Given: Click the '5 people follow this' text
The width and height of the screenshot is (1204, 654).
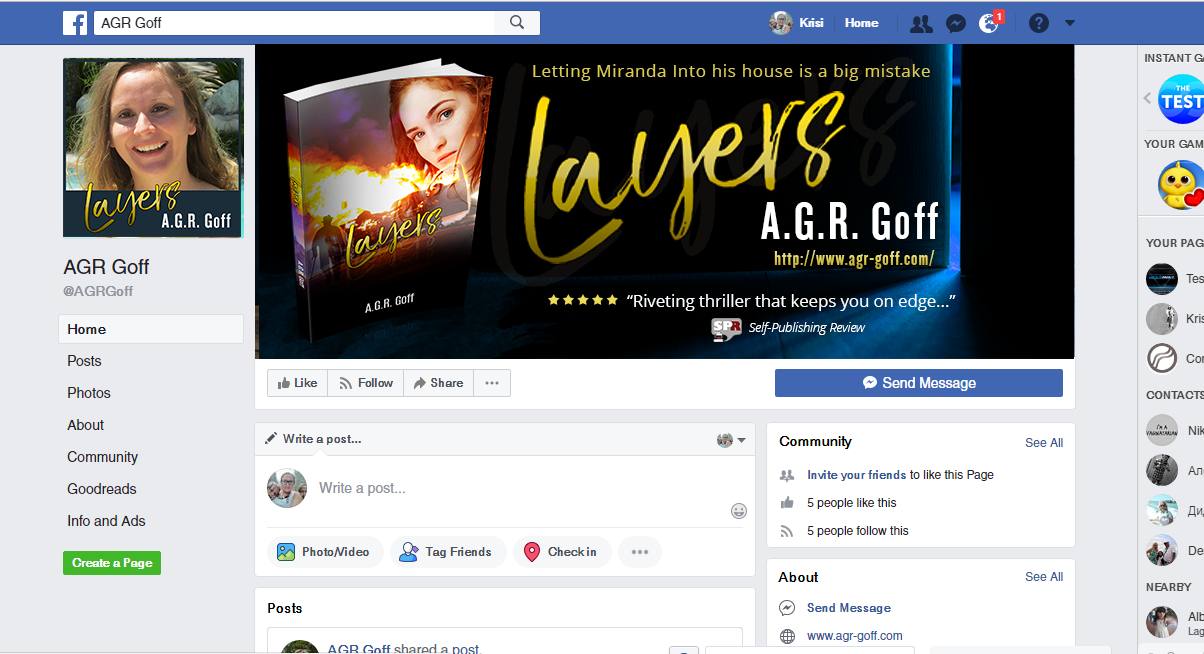Looking at the screenshot, I should point(858,531).
